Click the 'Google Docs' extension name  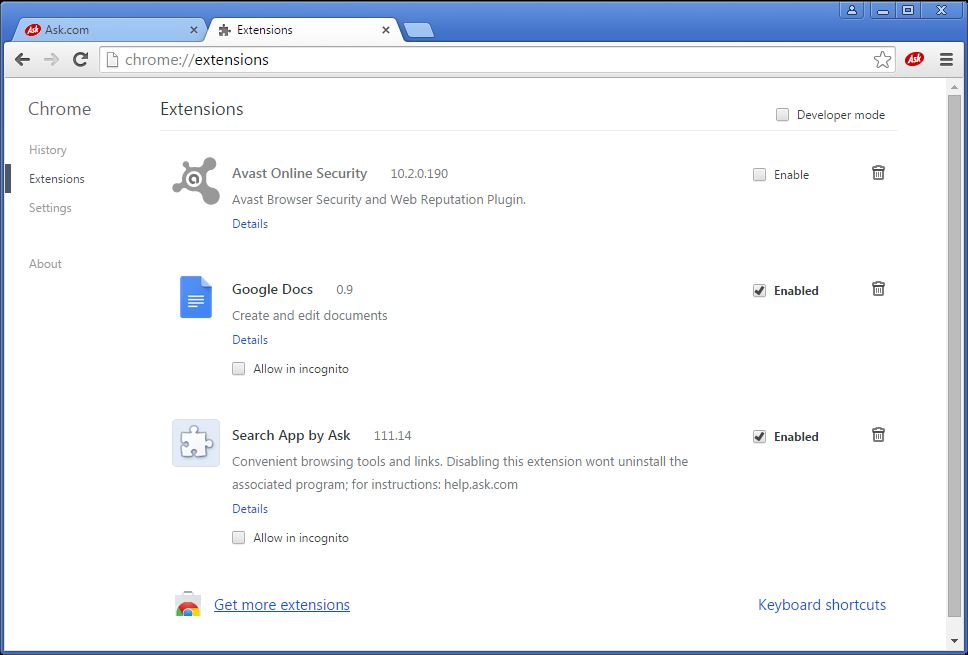[x=272, y=290]
